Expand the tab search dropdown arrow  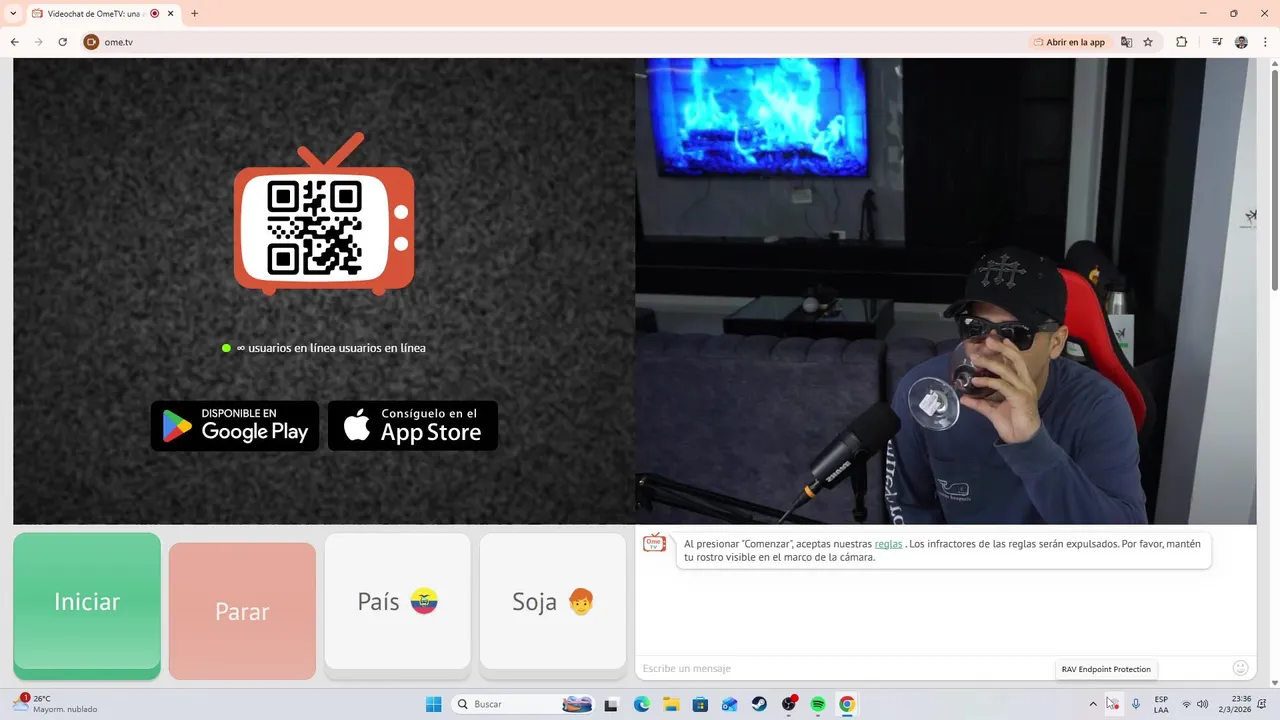(13, 14)
